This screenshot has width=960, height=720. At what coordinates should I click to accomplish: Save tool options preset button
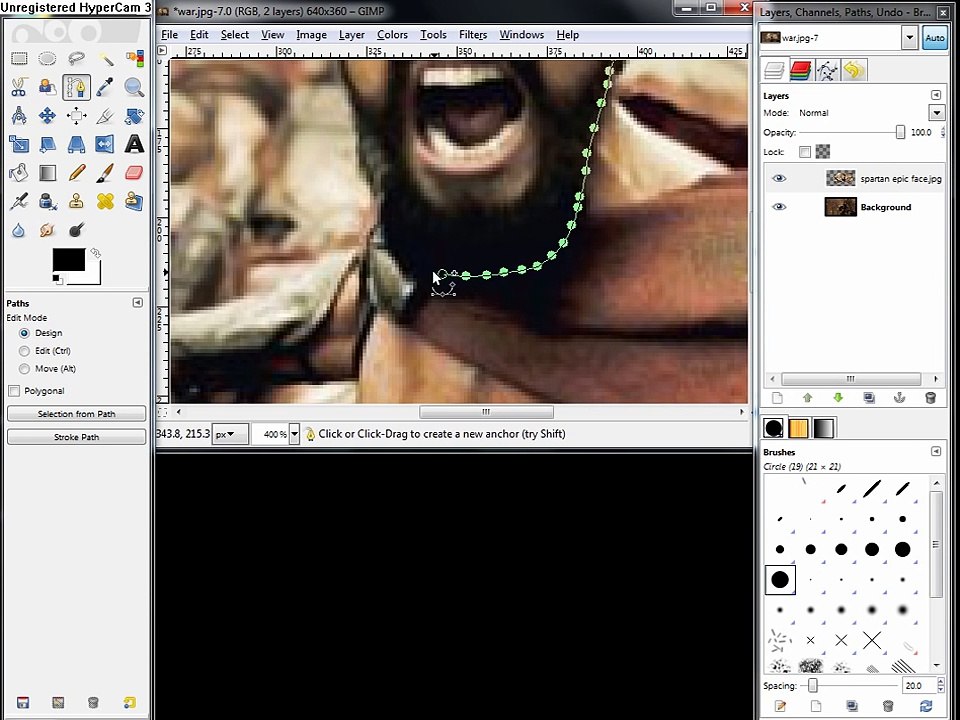pos(23,702)
